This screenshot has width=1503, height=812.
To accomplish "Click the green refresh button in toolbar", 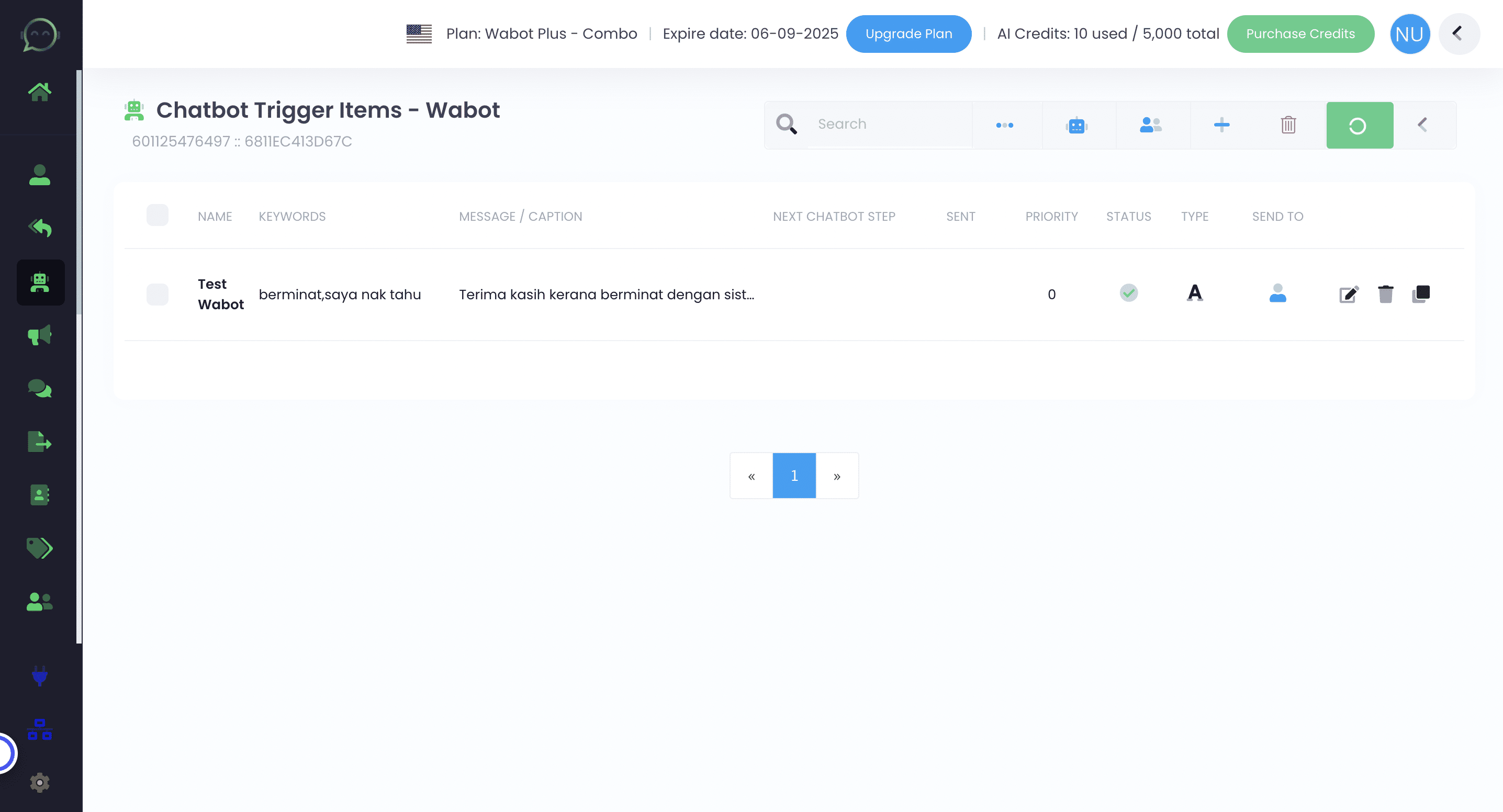I will point(1359,126).
